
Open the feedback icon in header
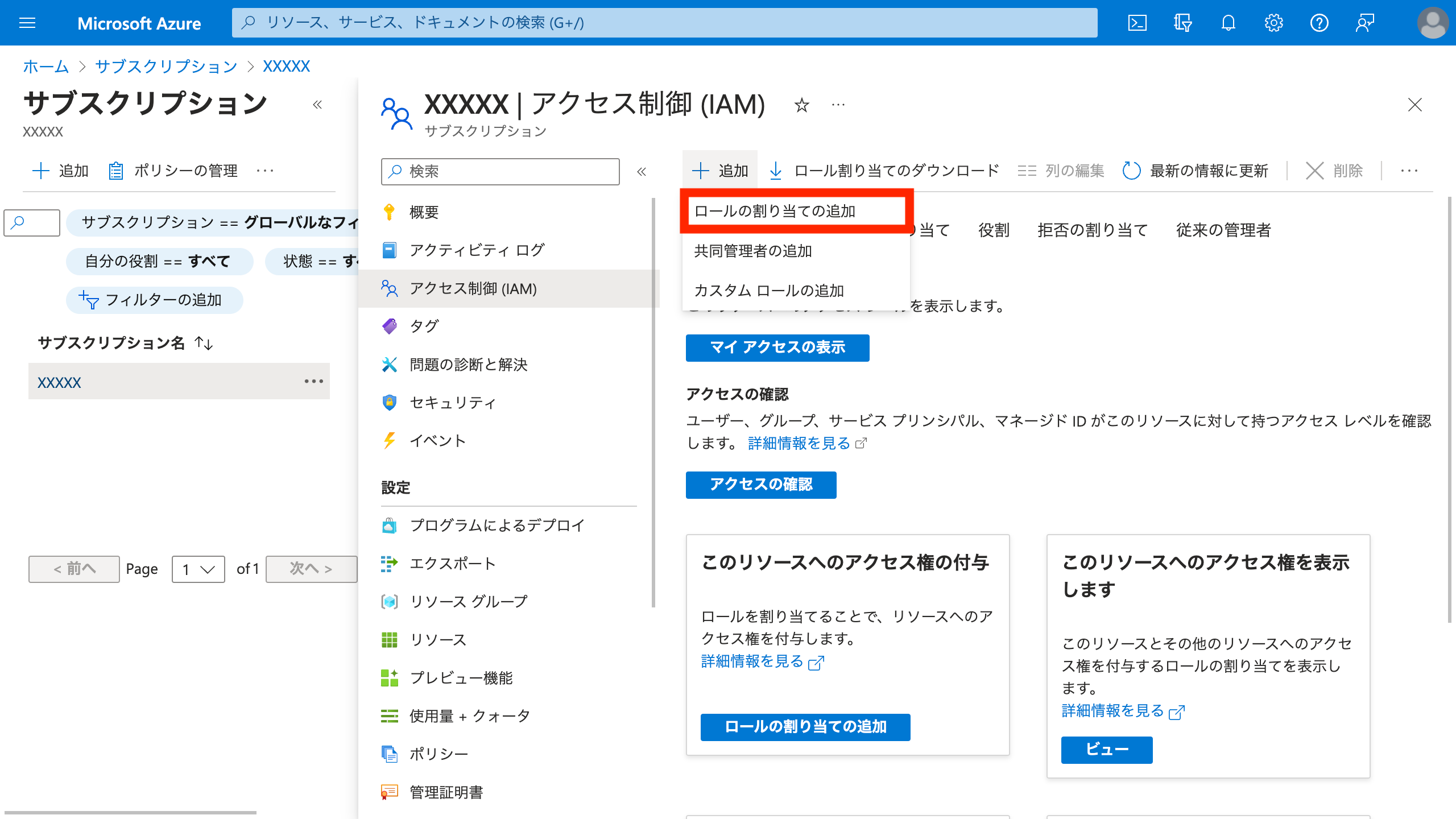(1364, 23)
